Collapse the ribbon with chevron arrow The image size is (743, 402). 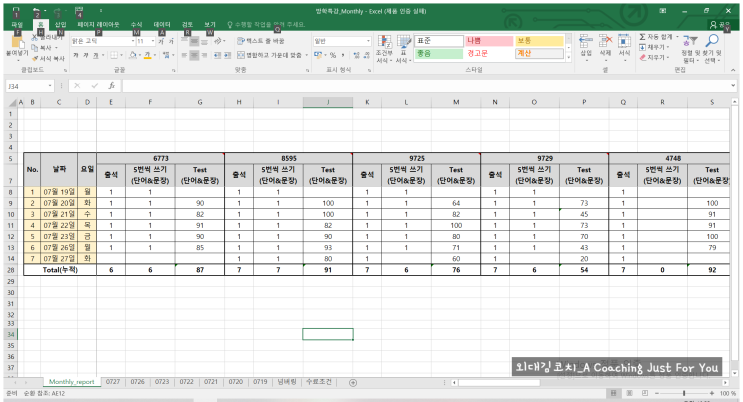[734, 70]
